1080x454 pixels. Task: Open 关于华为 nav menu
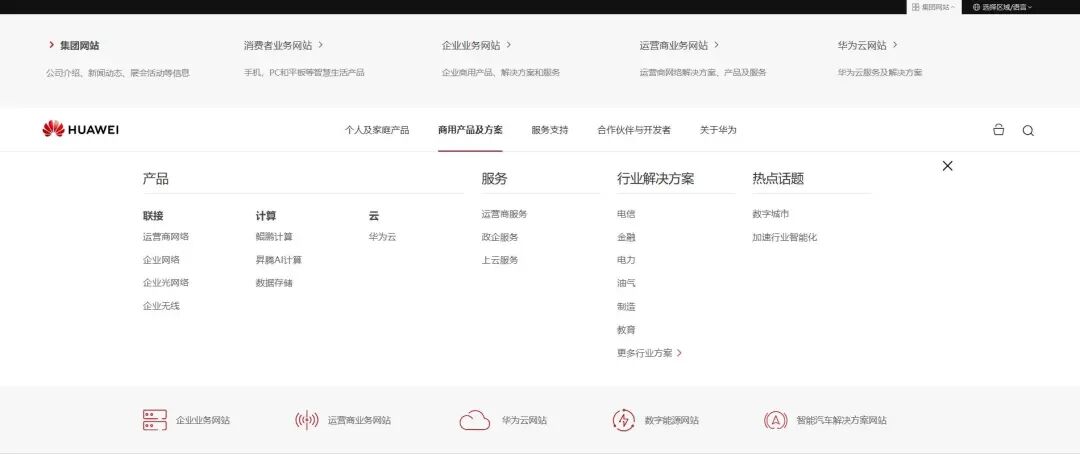click(718, 130)
